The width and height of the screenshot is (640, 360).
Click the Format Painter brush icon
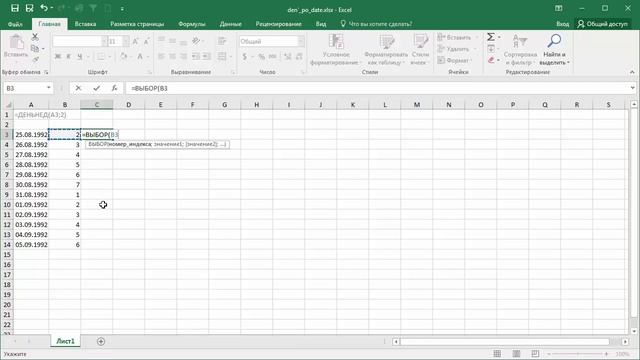point(35,60)
